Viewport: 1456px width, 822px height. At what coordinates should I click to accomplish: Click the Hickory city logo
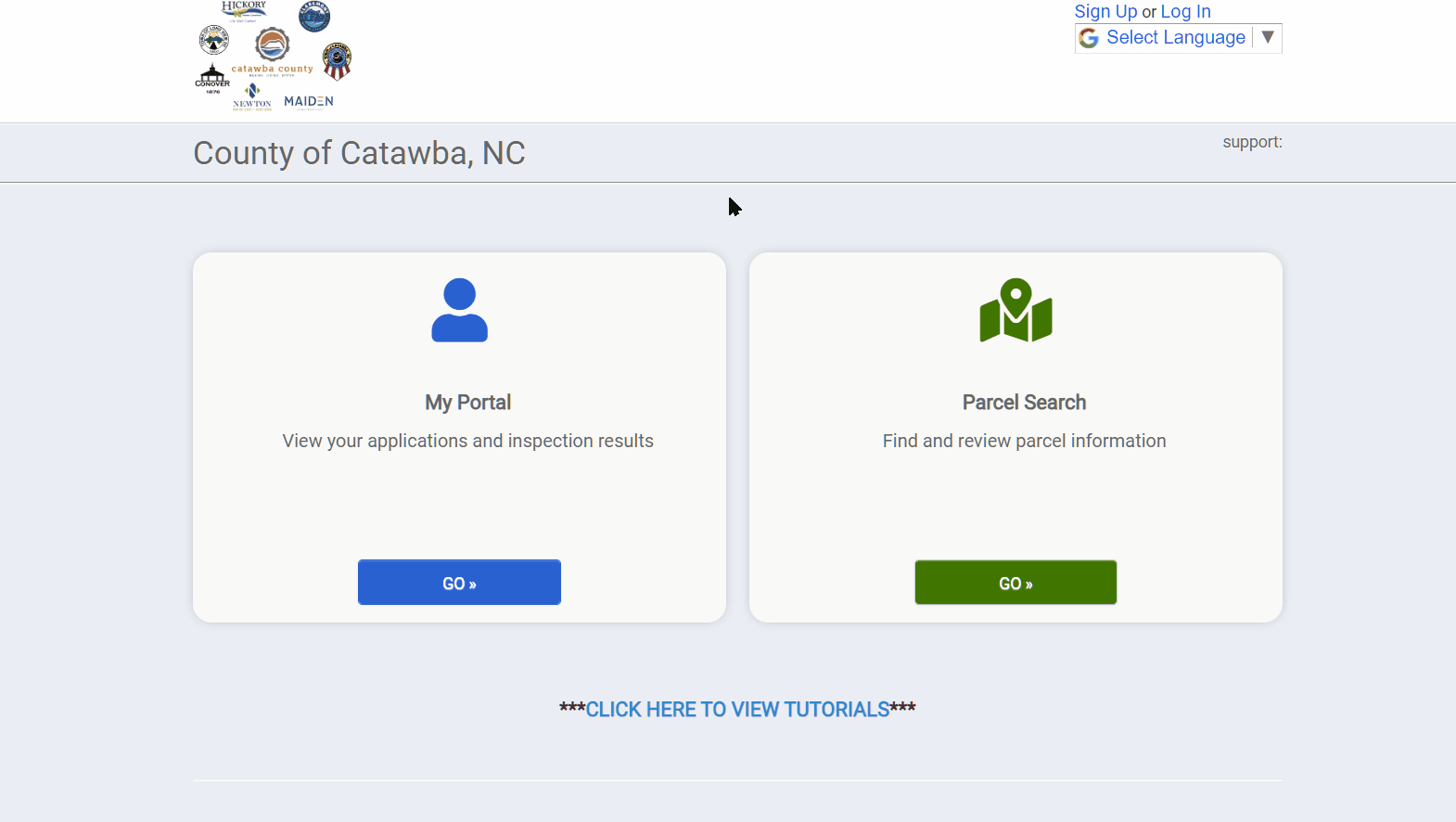pos(244,10)
